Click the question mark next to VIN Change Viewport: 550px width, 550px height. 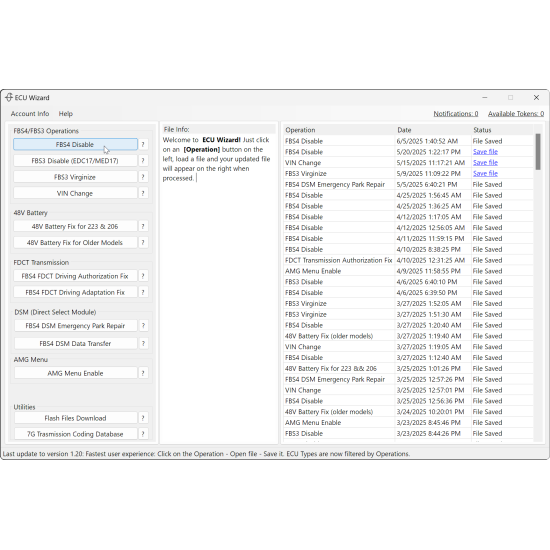point(143,193)
